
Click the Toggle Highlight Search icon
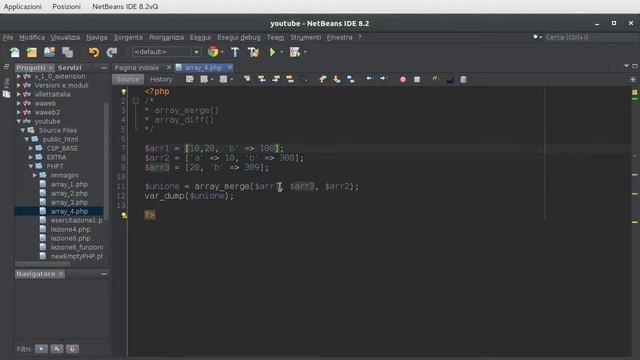(290, 79)
